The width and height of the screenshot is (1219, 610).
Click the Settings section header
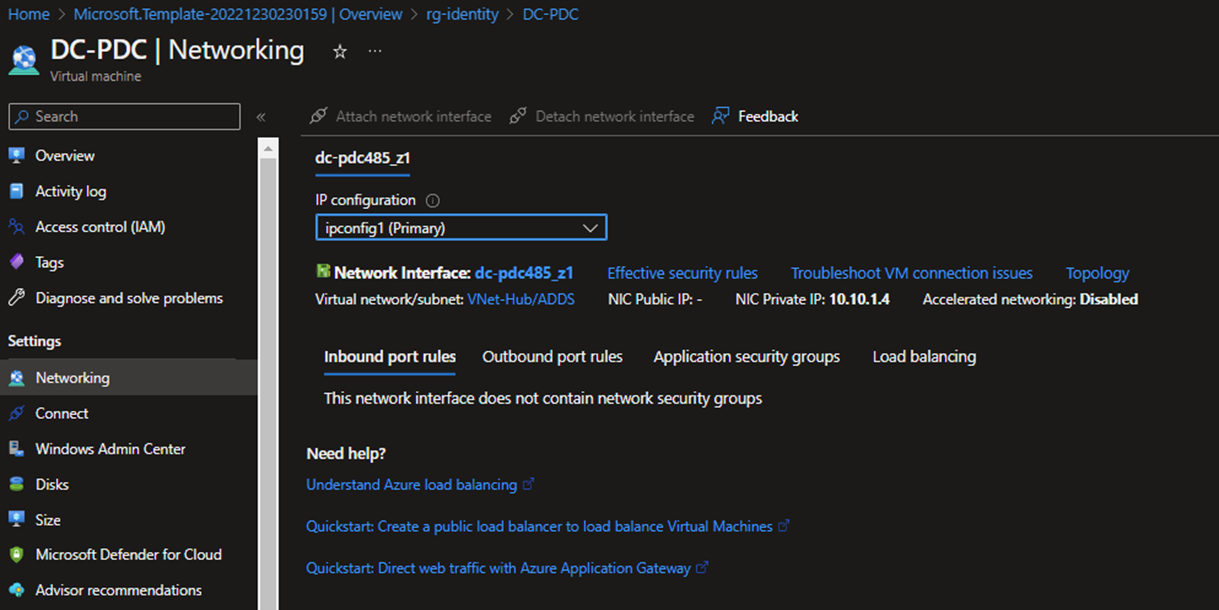pos(34,341)
